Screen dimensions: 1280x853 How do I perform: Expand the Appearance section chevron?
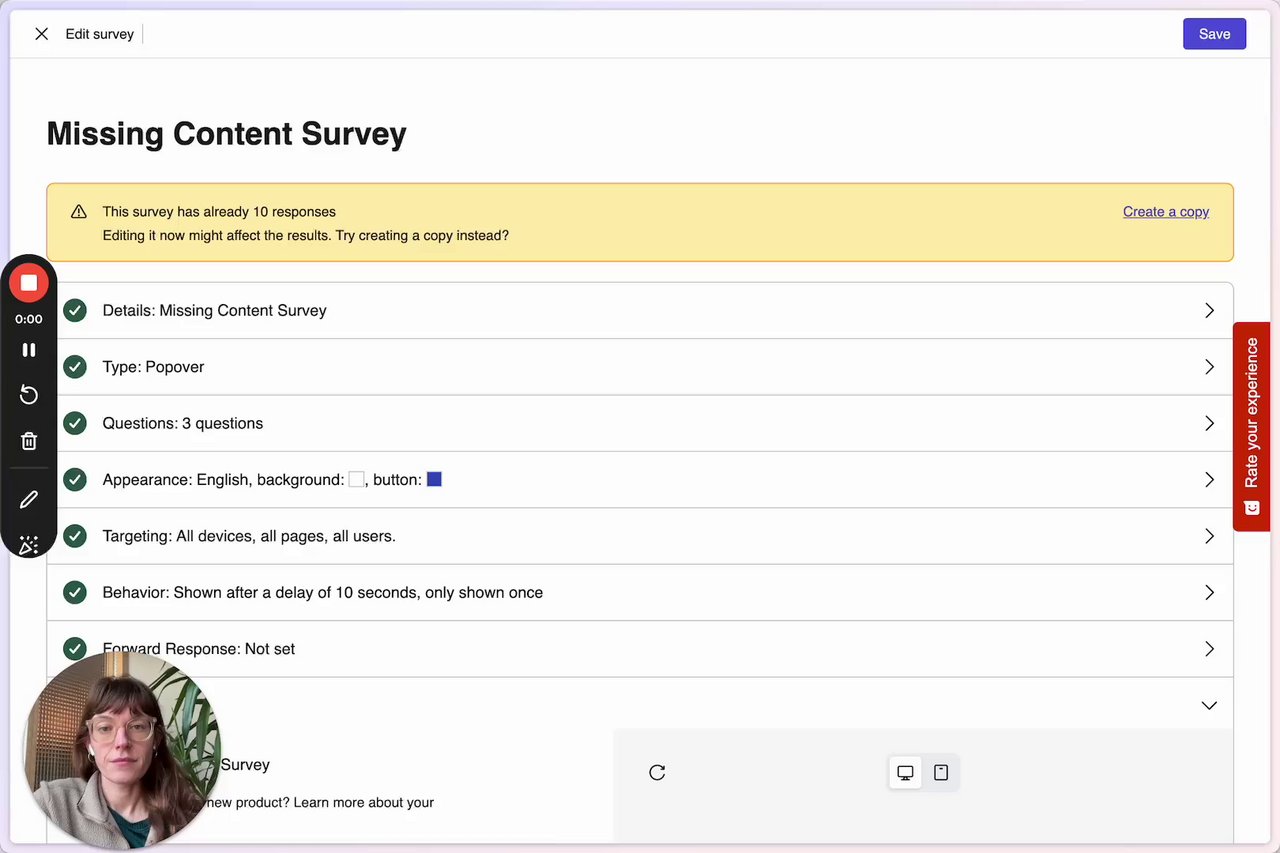[x=1209, y=480]
